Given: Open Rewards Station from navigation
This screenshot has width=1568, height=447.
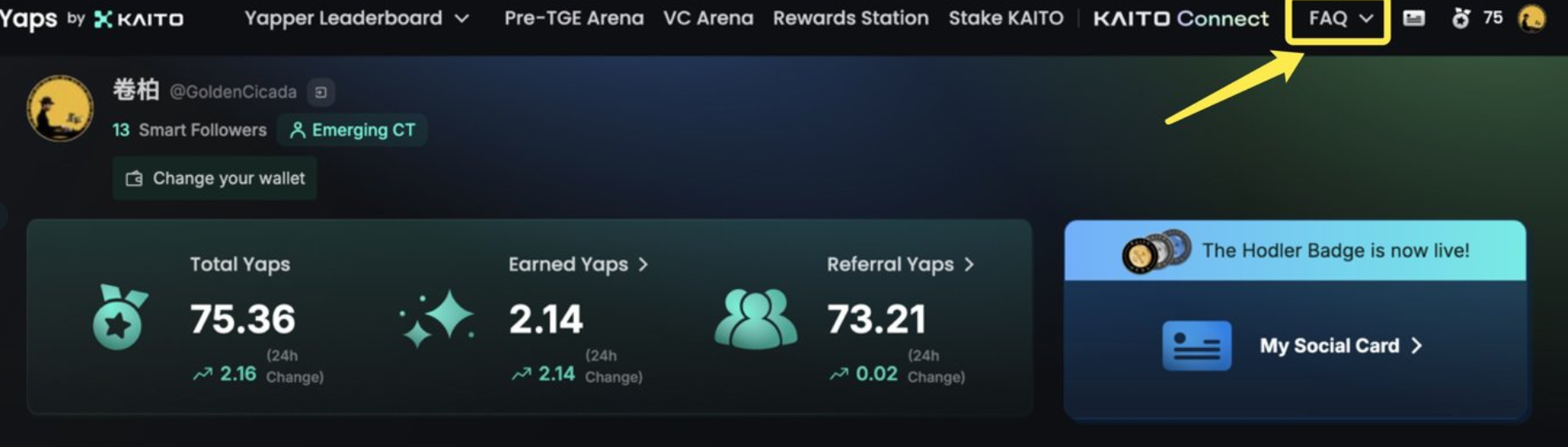Looking at the screenshot, I should tap(851, 18).
